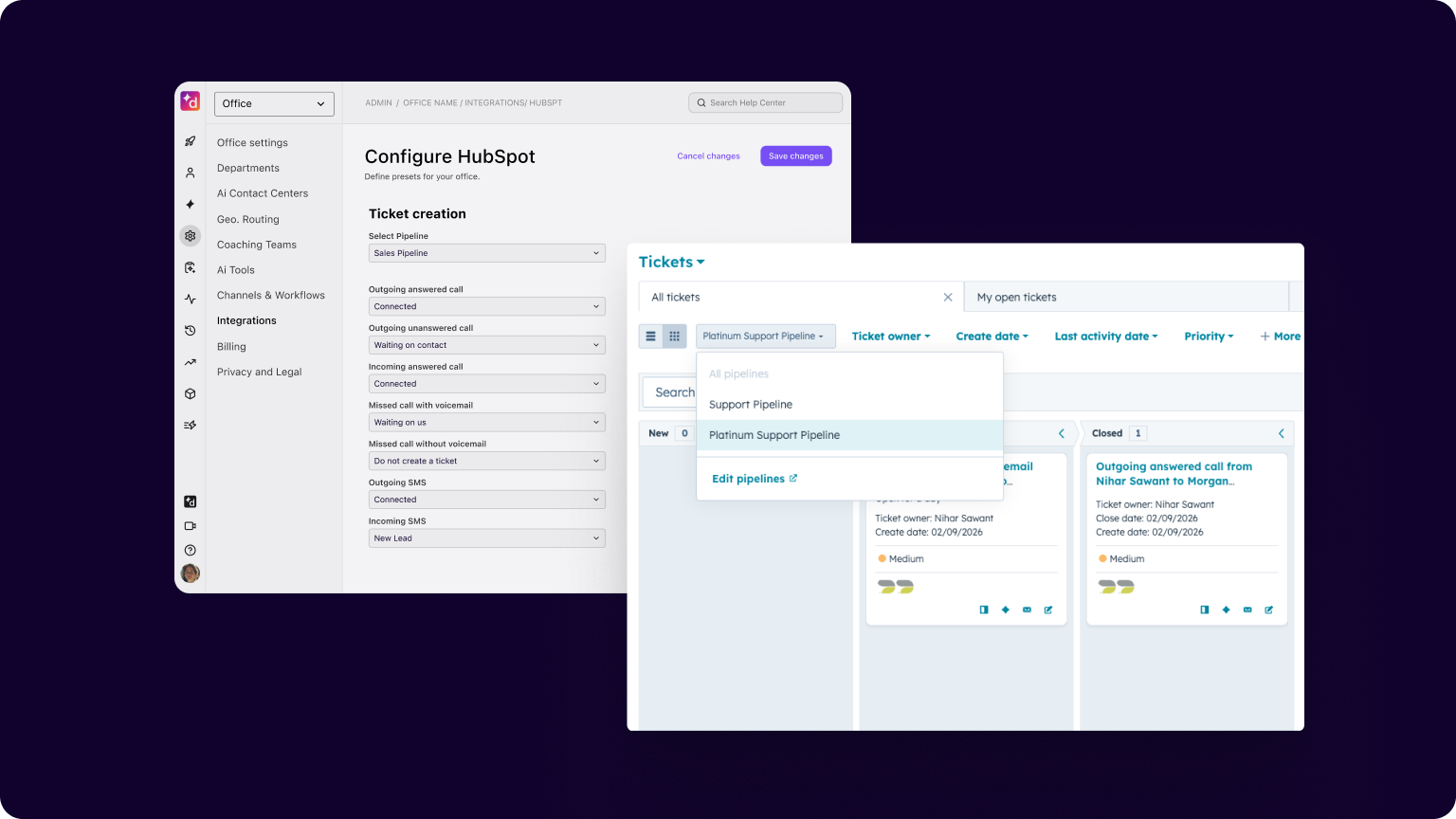Viewport: 1456px width, 819px height.
Task: Click the 3D package icon in sidebar
Action: tap(190, 393)
